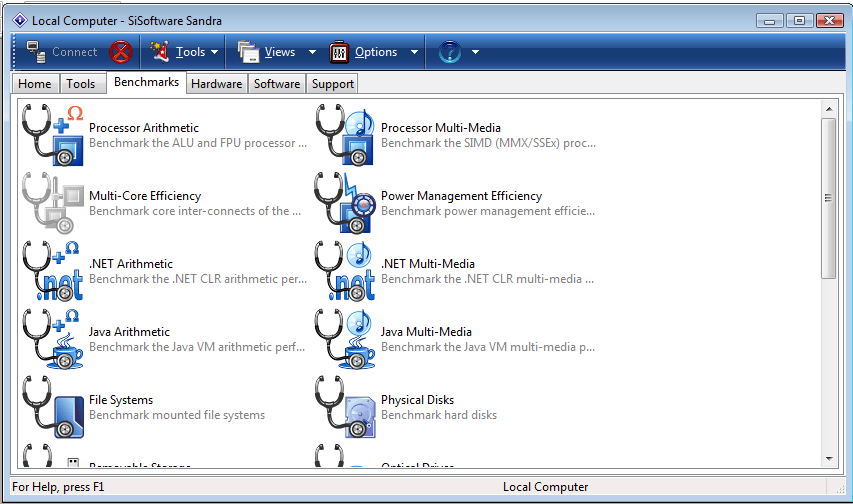Click the red disconnect X icon
Image resolution: width=853 pixels, height=504 pixels.
pos(121,52)
